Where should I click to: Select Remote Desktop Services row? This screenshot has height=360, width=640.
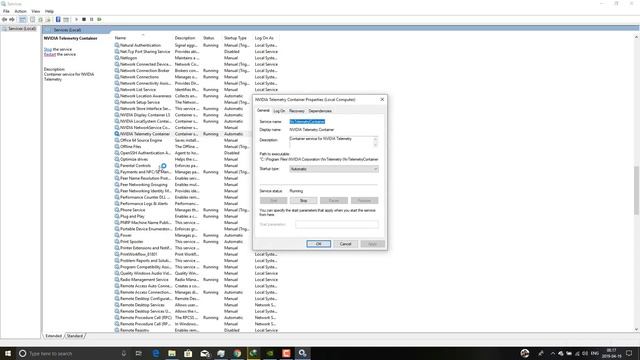coord(196,305)
